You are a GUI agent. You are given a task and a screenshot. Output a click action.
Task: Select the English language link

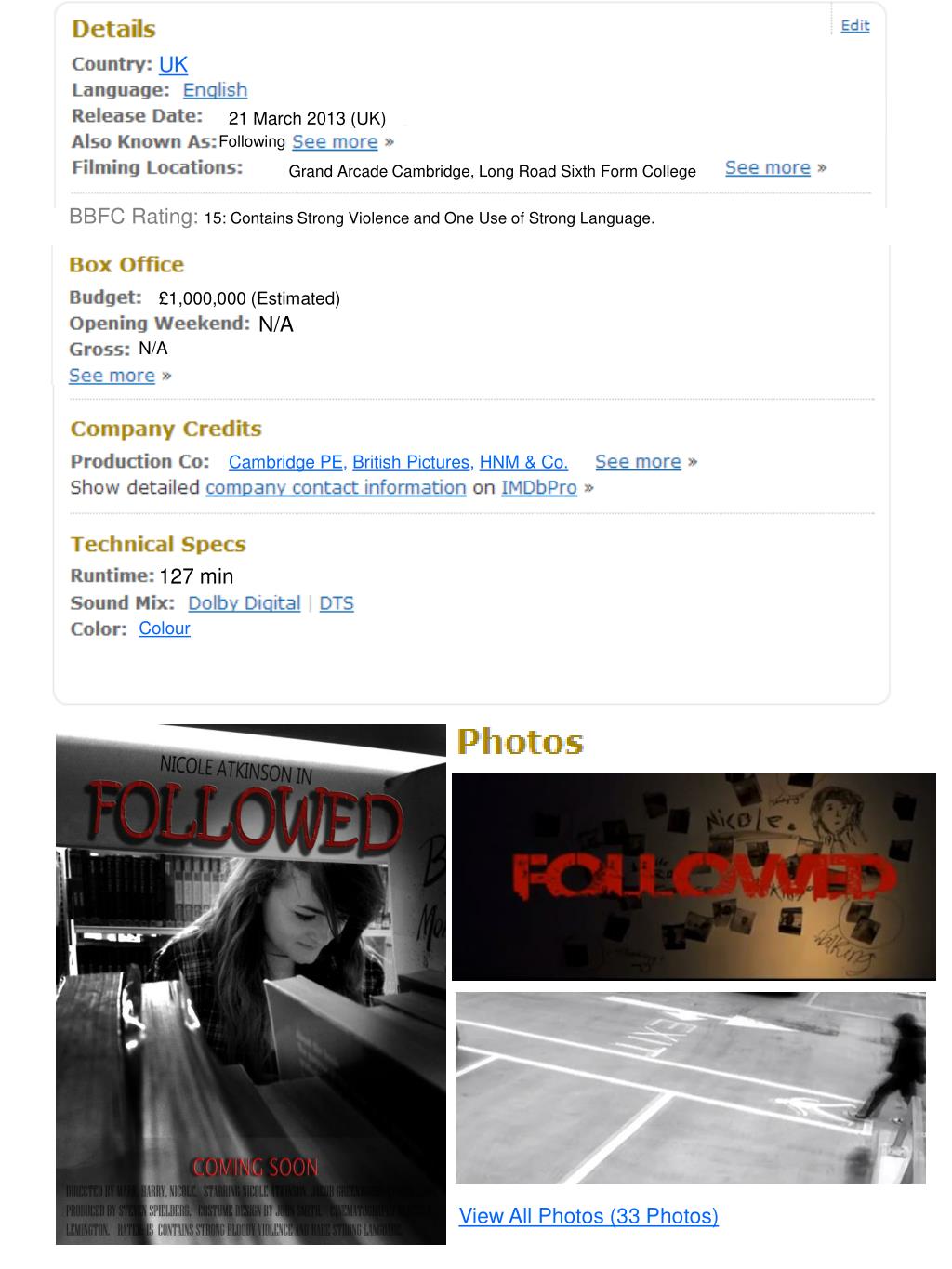[215, 90]
